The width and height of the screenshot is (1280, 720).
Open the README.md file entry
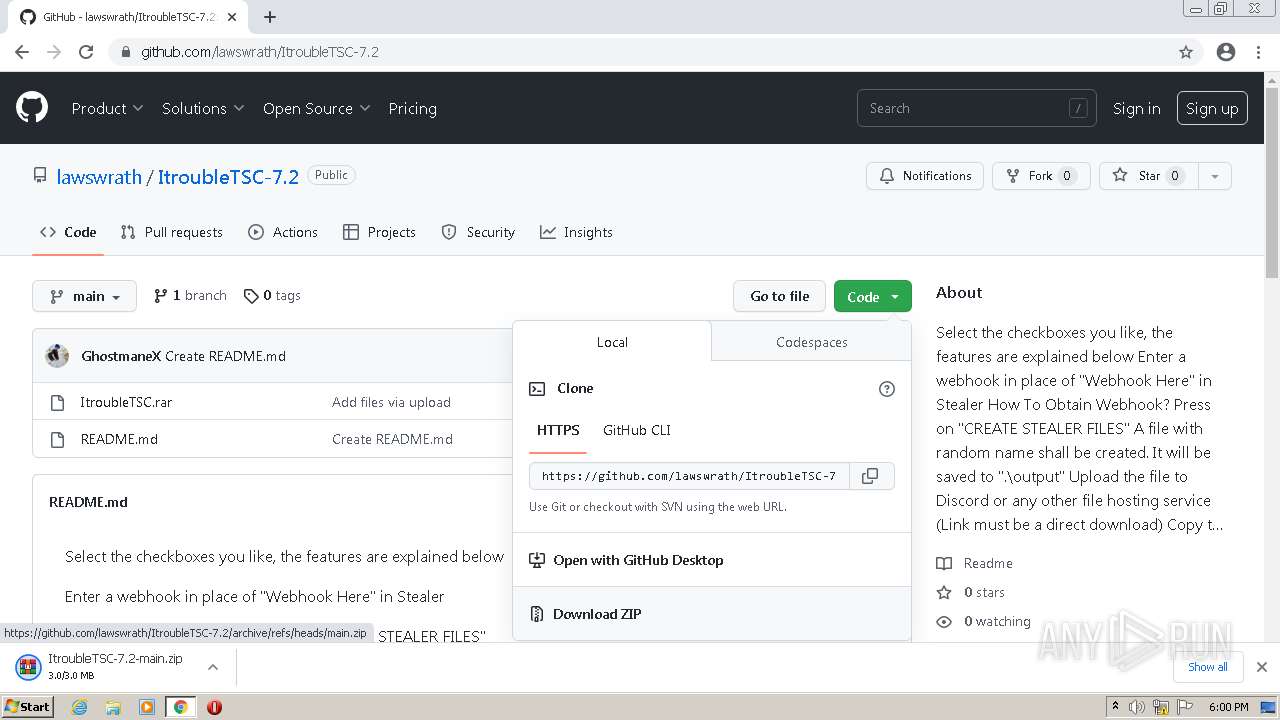pos(119,439)
